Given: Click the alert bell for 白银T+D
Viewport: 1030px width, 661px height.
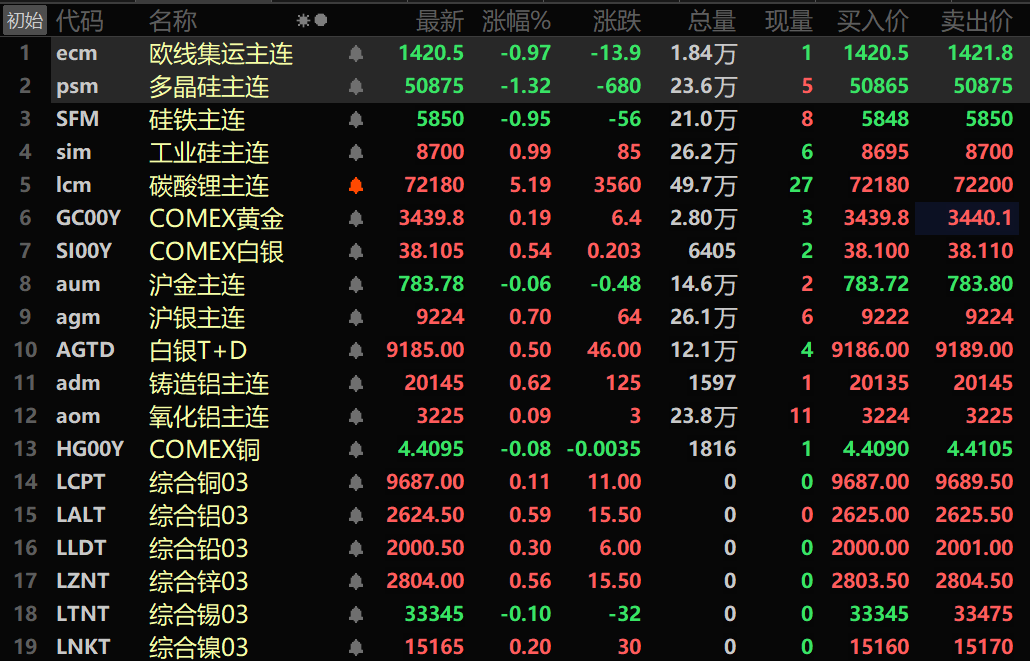Looking at the screenshot, I should [356, 351].
